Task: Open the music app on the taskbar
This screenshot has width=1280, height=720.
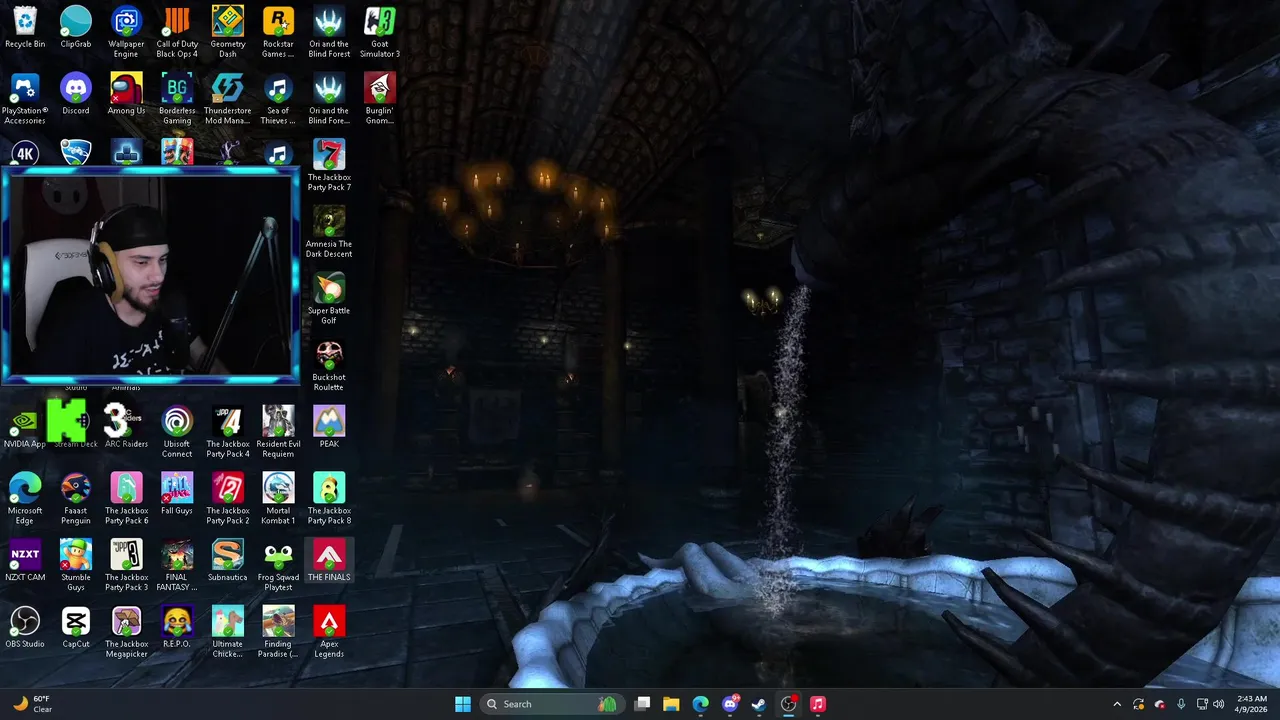Action: pos(817,704)
